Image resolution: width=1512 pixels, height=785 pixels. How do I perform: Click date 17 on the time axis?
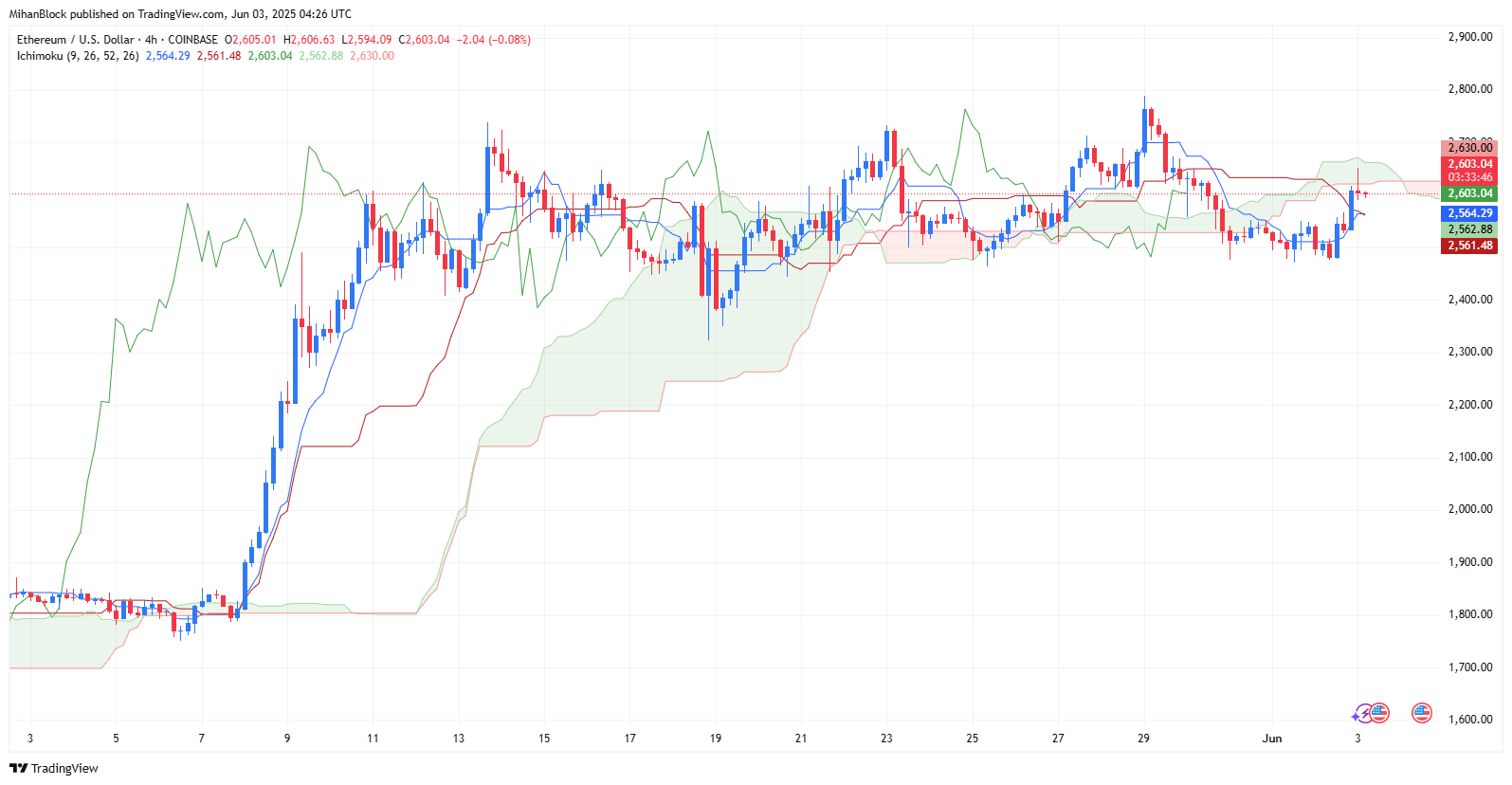629,739
